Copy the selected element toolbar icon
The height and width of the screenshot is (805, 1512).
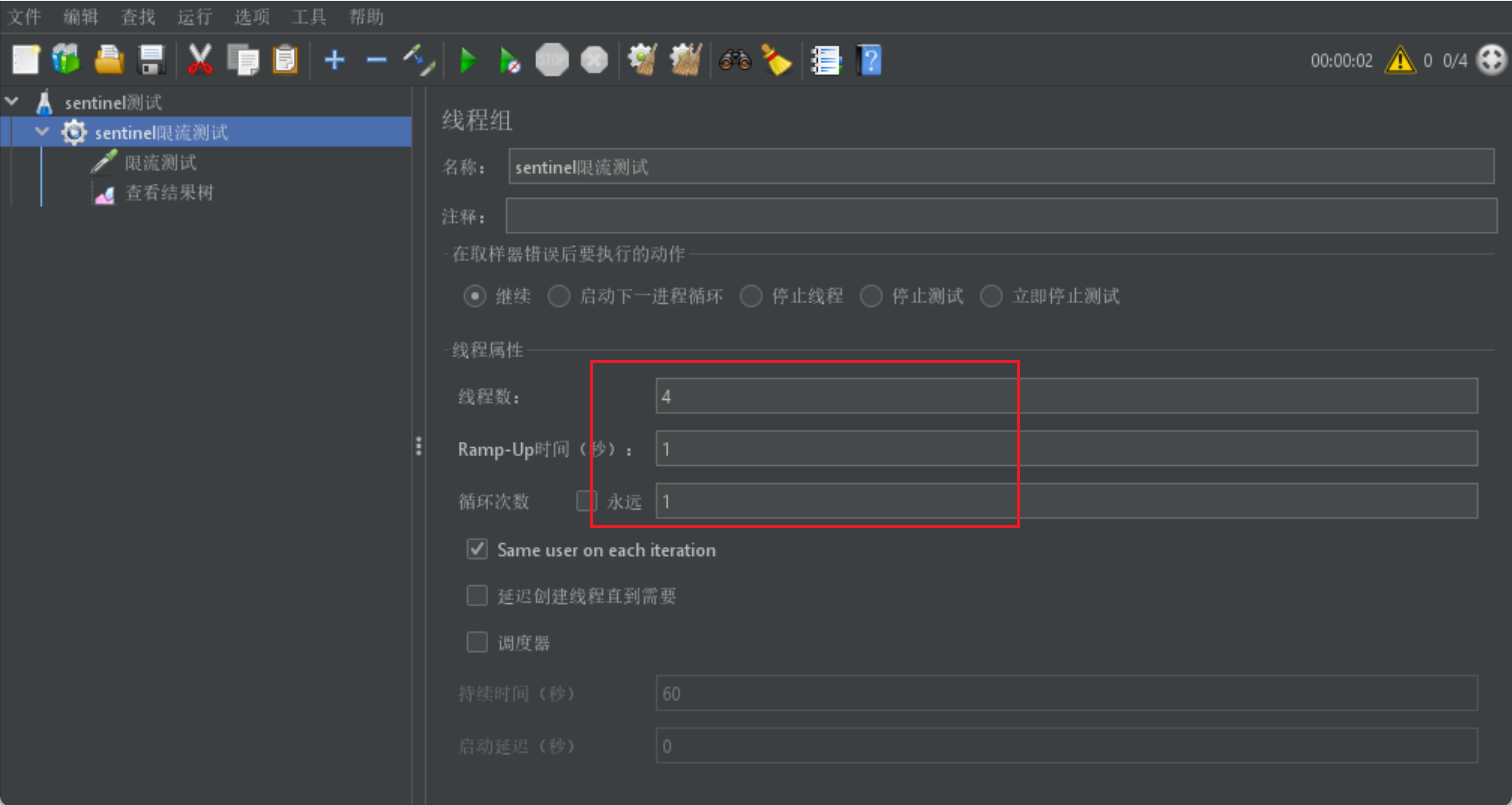click(x=242, y=60)
